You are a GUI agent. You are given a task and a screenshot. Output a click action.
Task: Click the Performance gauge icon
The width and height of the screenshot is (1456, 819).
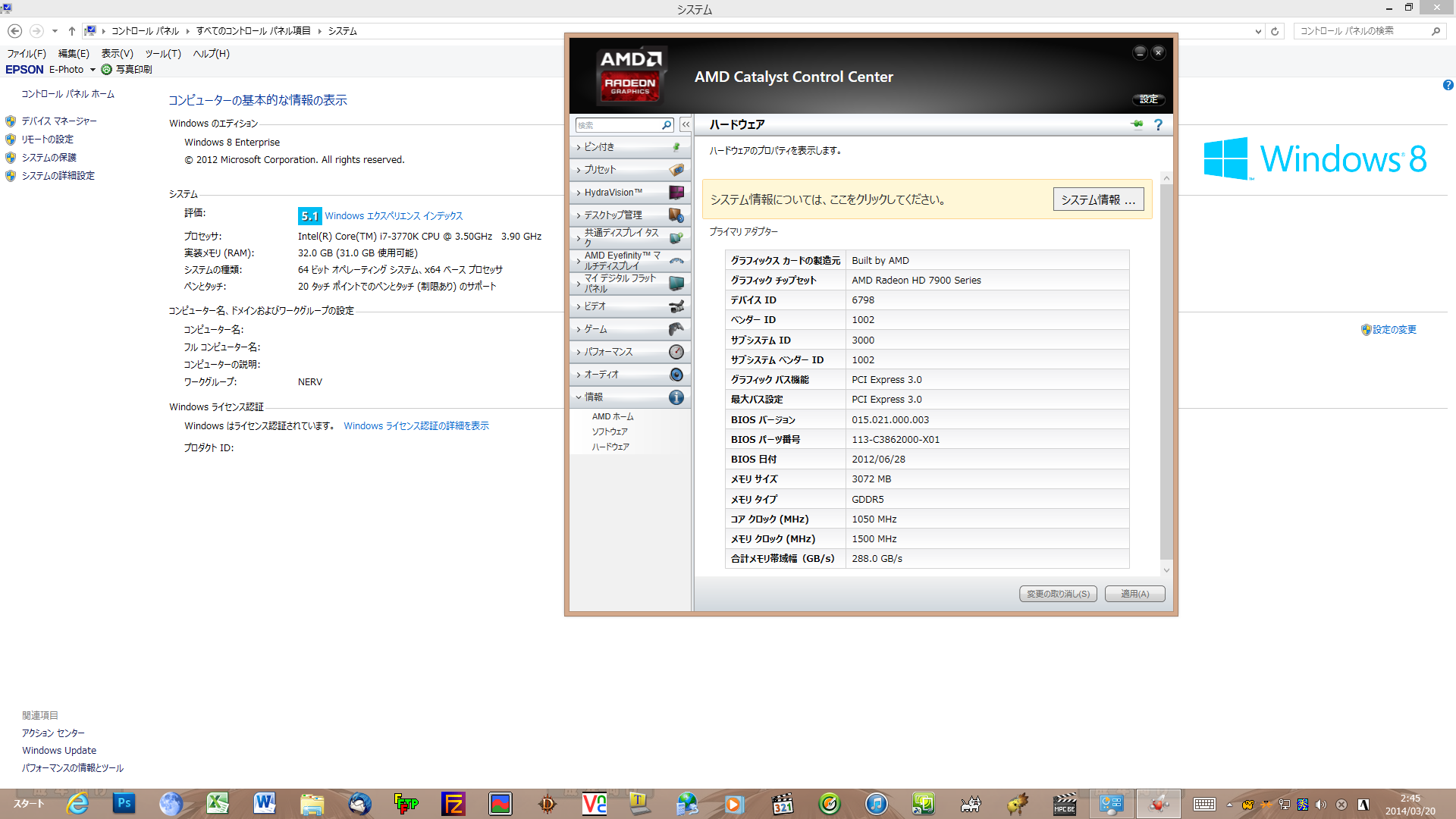(676, 352)
